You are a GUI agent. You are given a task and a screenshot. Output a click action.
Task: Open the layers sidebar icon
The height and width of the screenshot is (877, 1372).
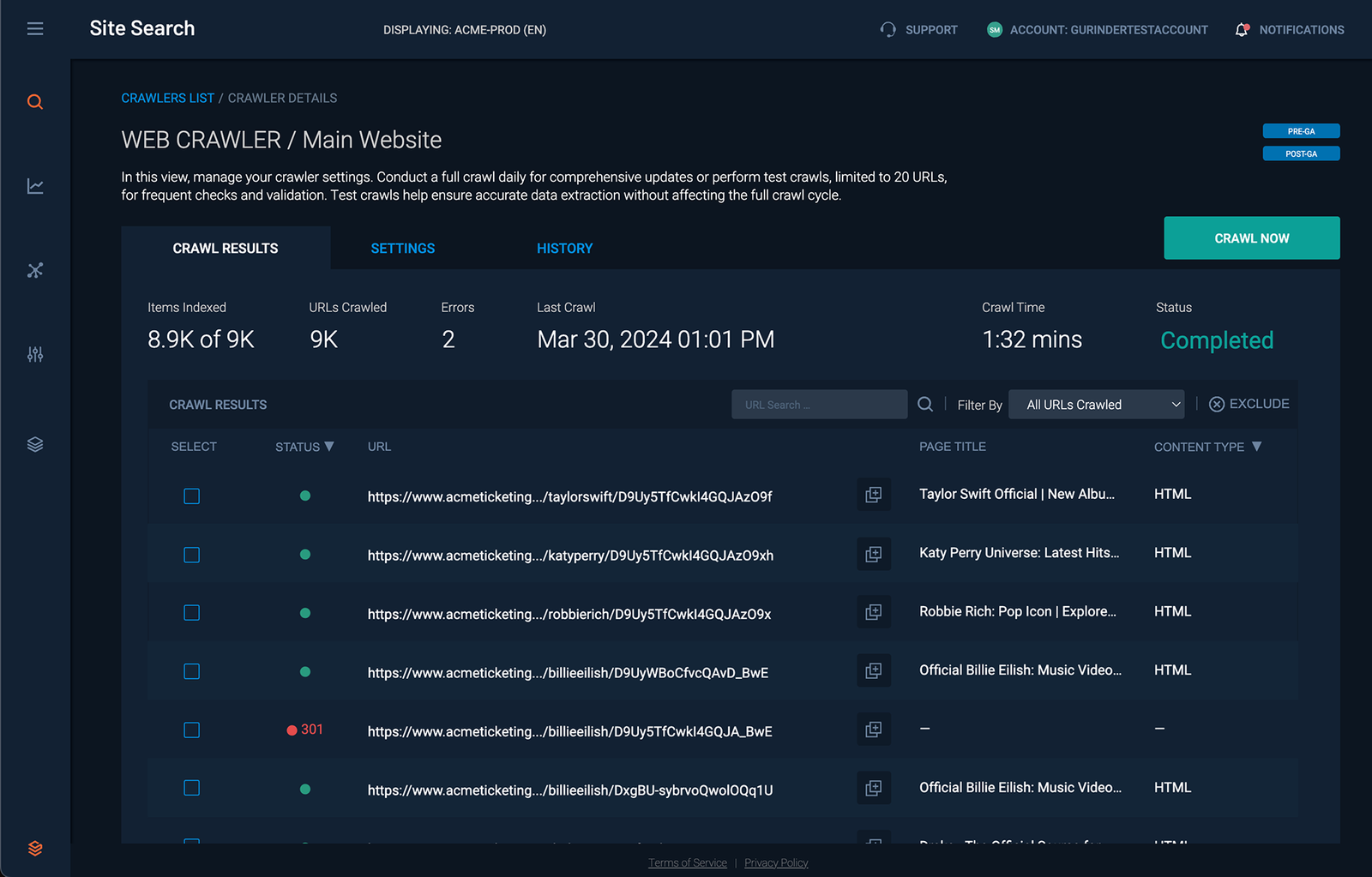35,444
